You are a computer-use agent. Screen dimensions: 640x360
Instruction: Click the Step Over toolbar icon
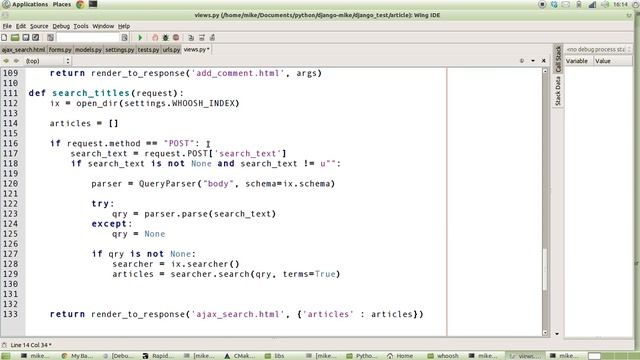pos(201,38)
